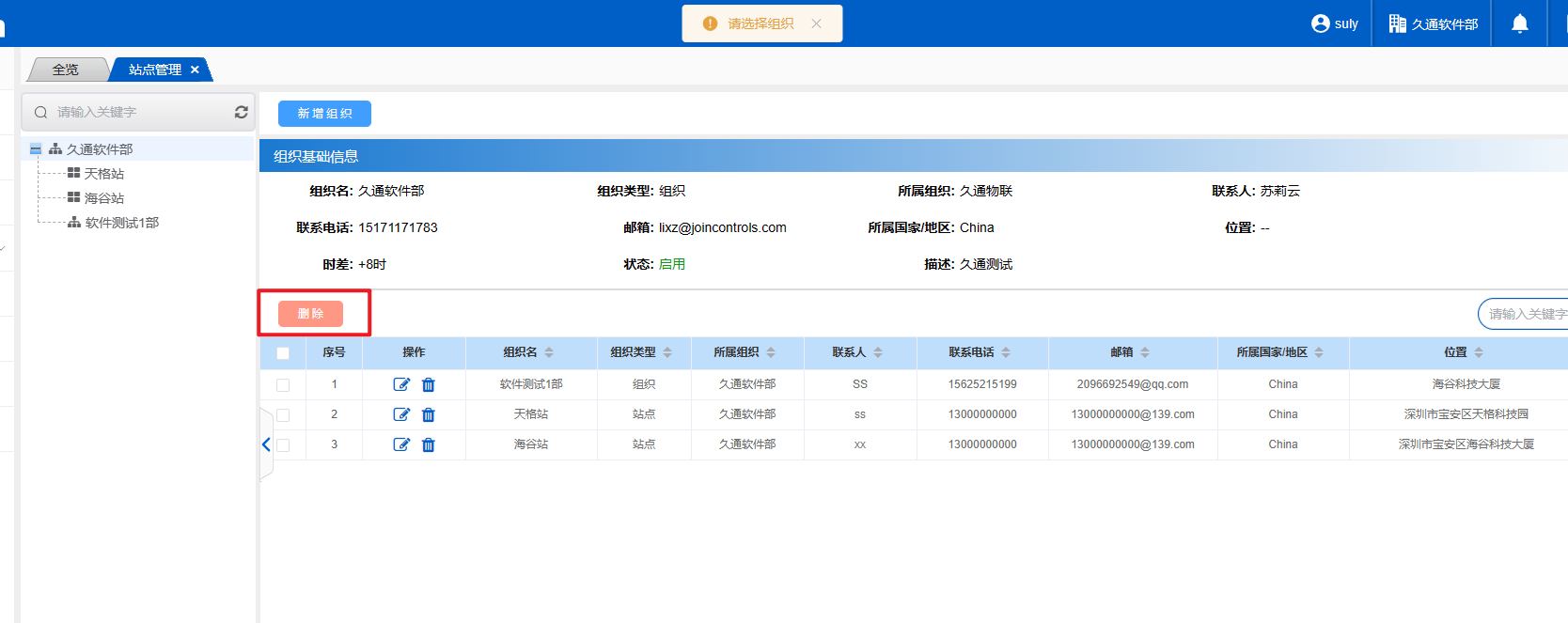Open the 久通软件部 organization switcher
Viewport: 1568px width, 623px height.
[x=1434, y=23]
